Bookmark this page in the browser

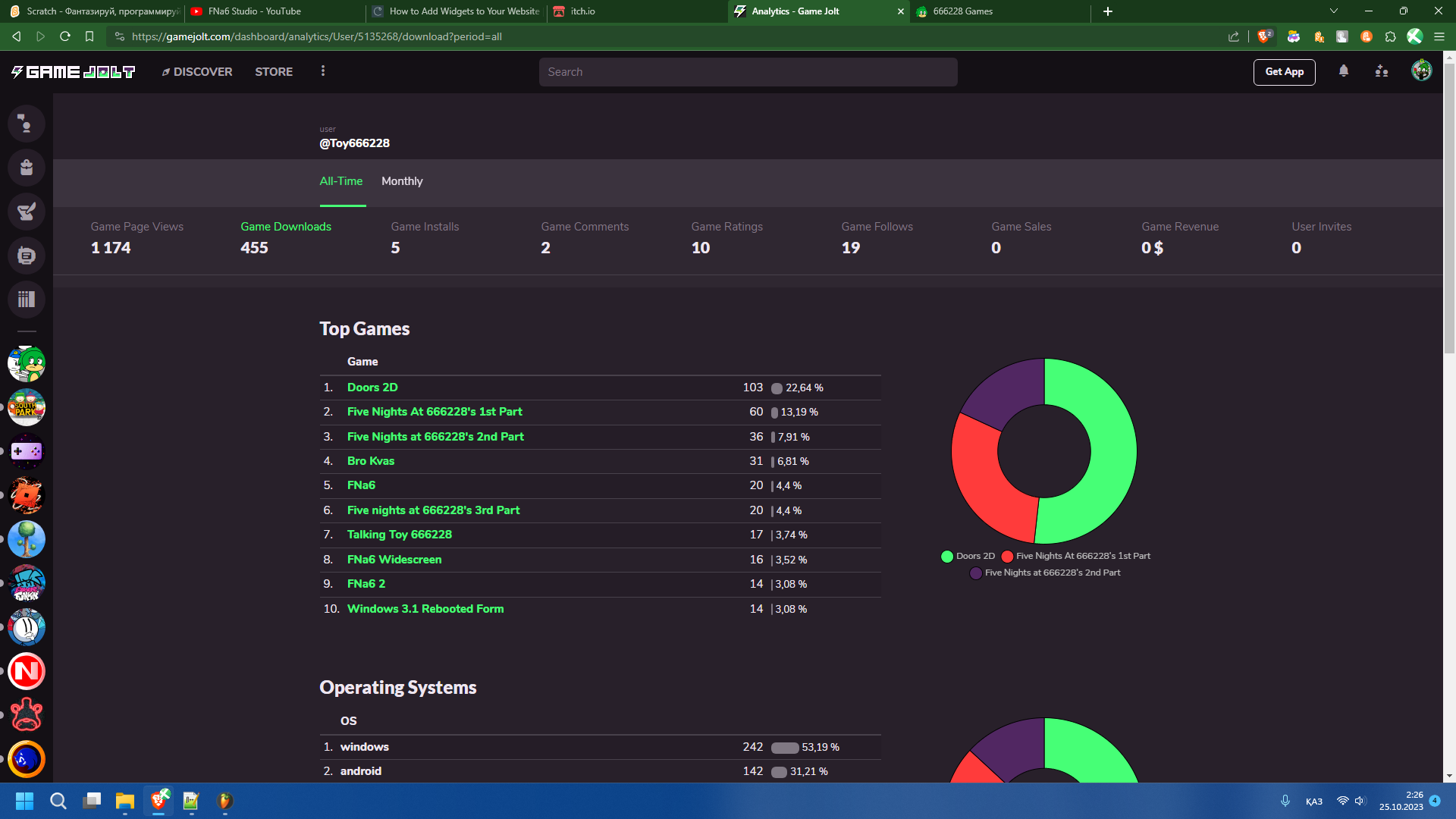(x=89, y=36)
